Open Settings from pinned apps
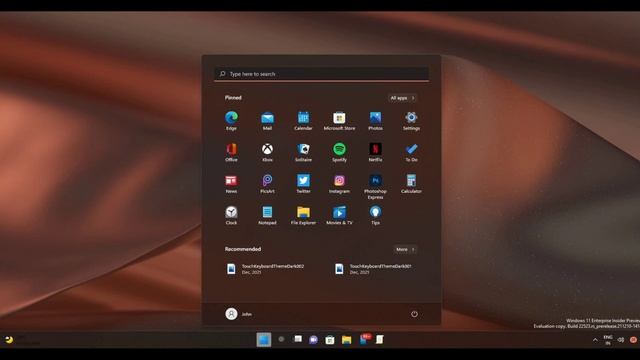This screenshot has height=360, width=640. tap(411, 121)
